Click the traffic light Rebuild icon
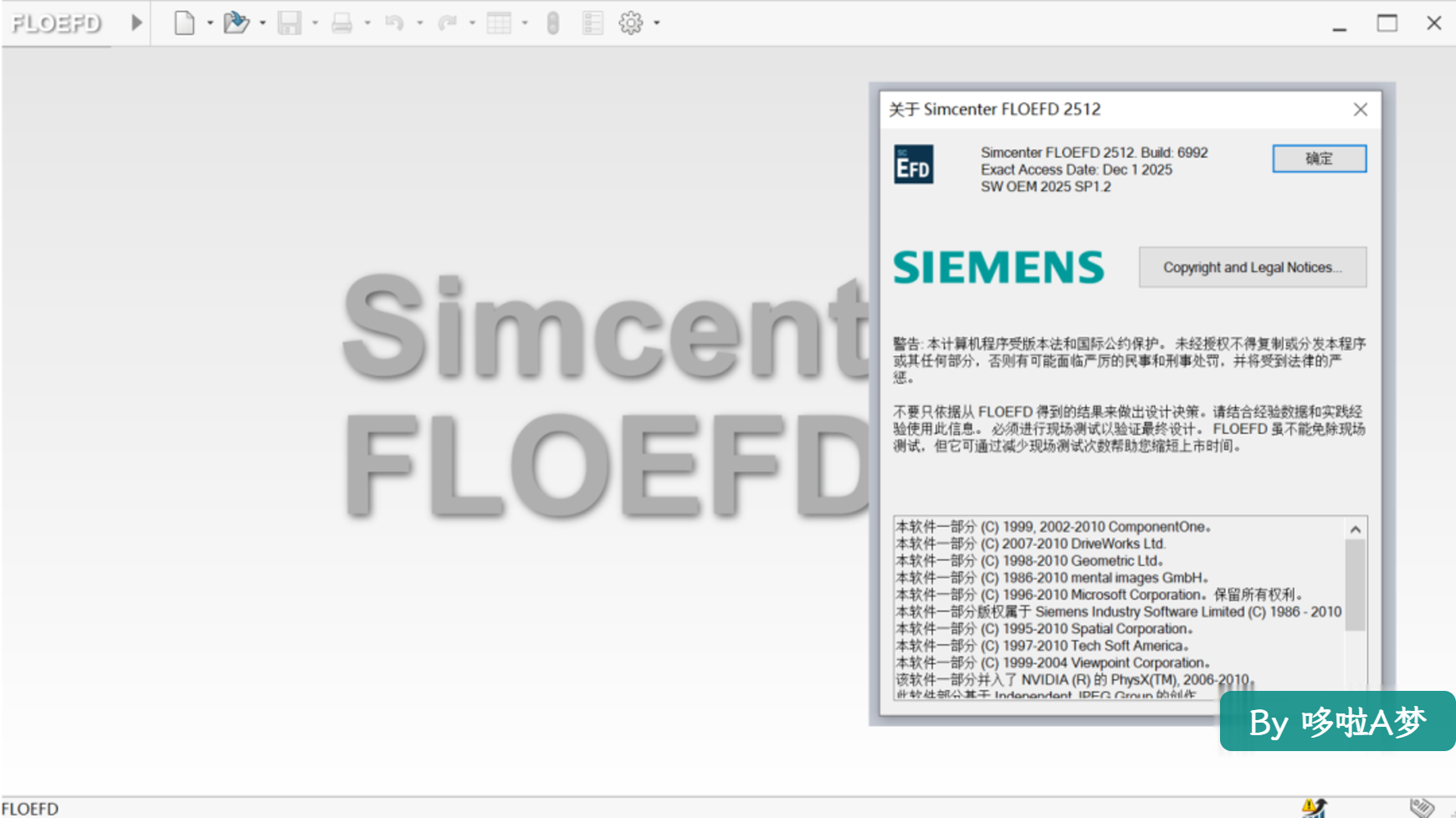The height and width of the screenshot is (818, 1456). pyautogui.click(x=552, y=23)
